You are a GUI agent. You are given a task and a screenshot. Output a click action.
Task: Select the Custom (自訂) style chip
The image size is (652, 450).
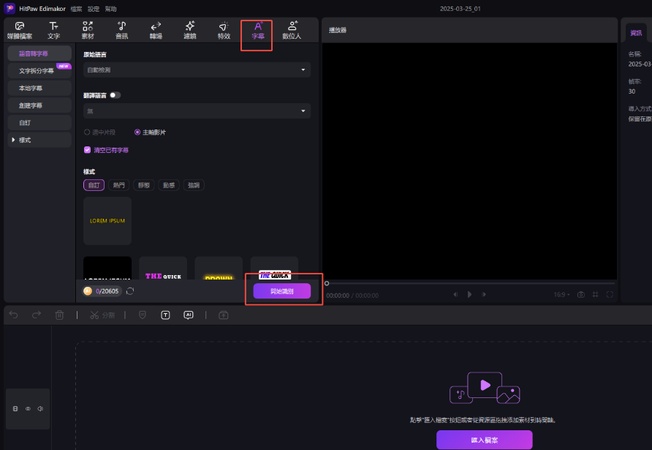[94, 185]
